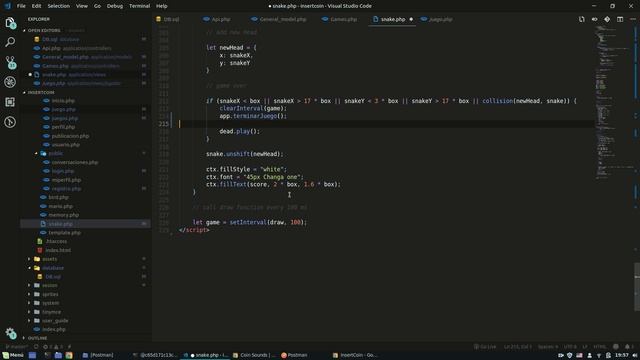The image size is (640, 360).
Task: Open the View menu
Action: click(x=82, y=6)
